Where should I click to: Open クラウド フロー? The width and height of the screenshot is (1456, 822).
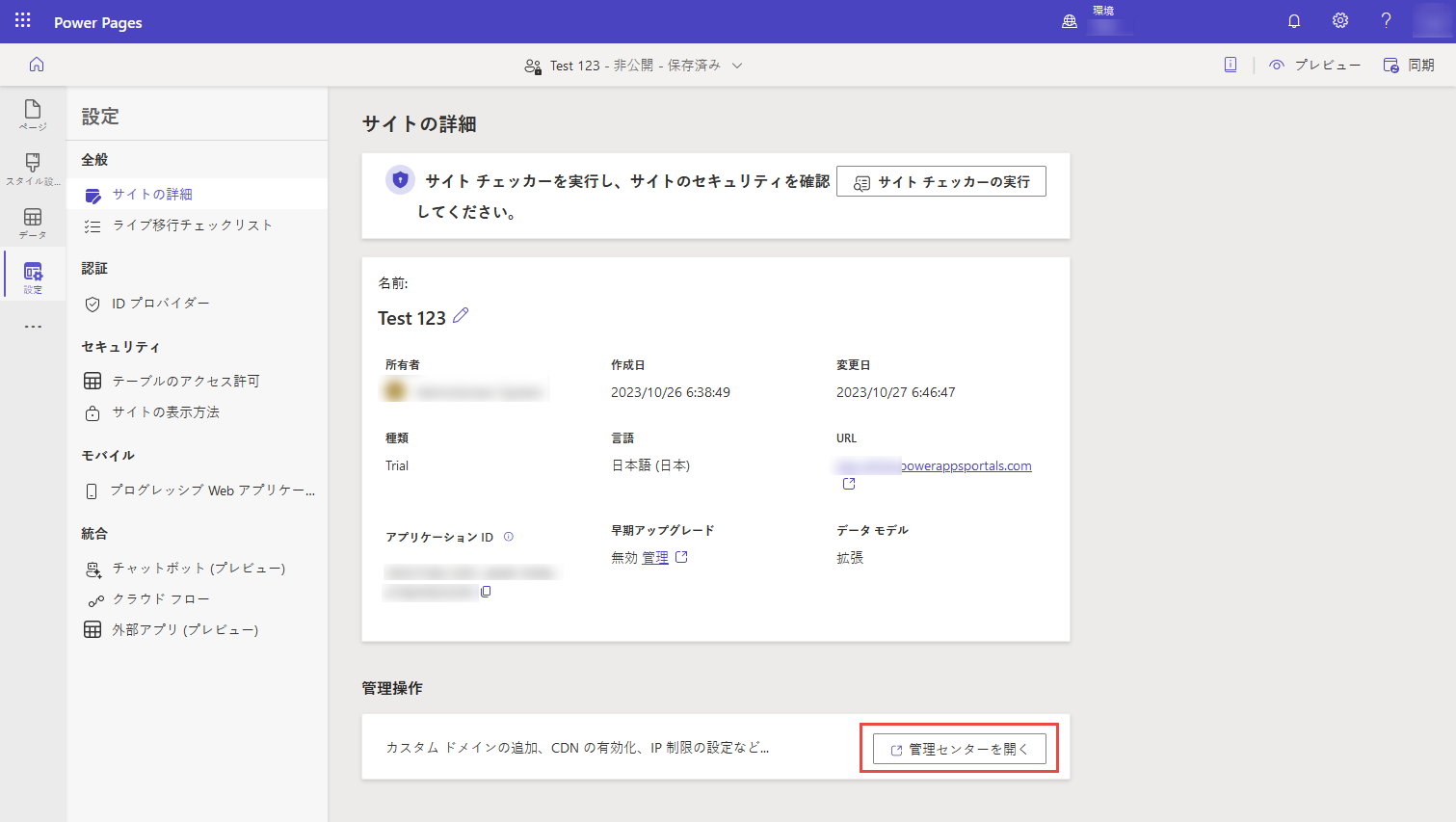click(x=197, y=598)
